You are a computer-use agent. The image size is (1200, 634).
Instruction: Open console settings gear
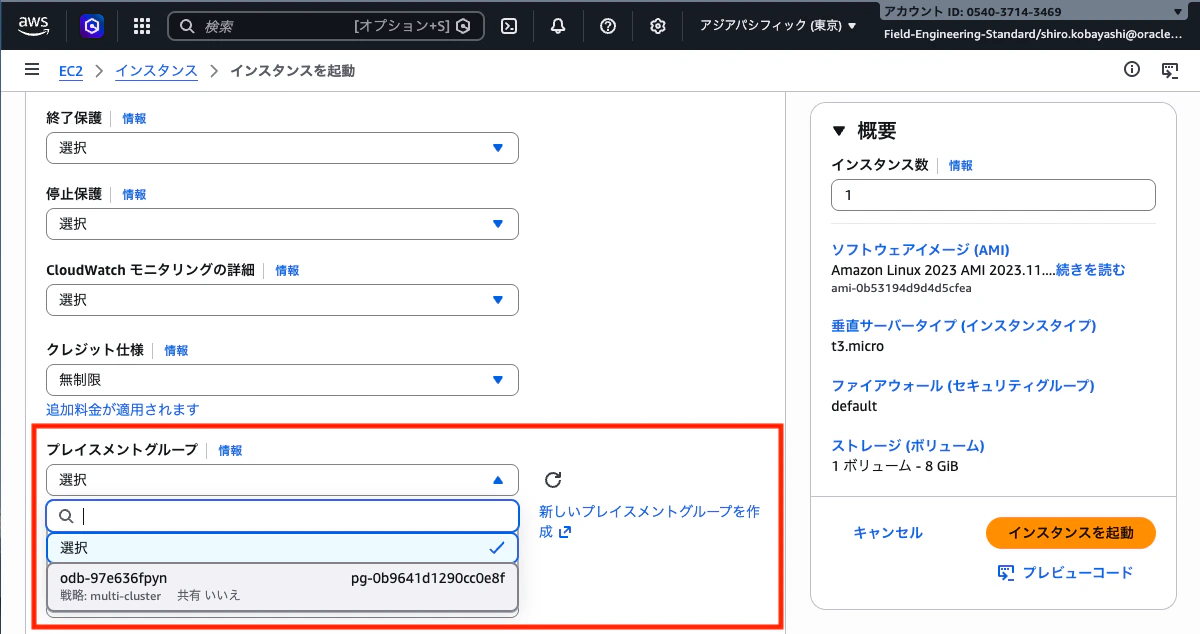coord(658,26)
